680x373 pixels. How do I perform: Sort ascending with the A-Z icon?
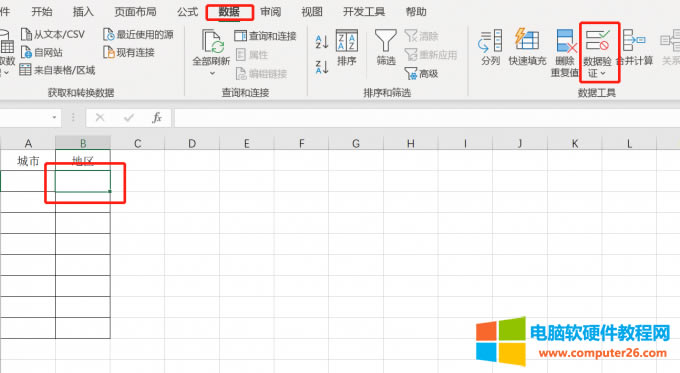point(322,42)
